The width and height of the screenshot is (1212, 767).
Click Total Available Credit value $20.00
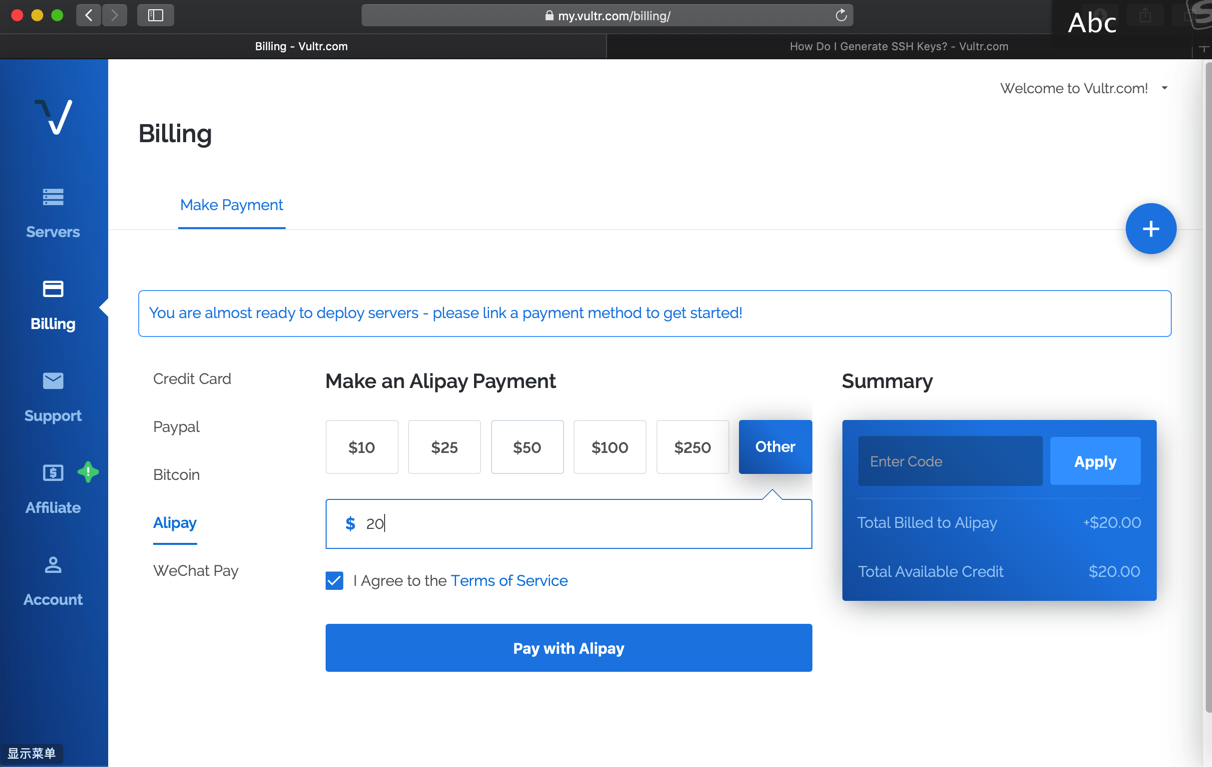click(x=1114, y=572)
